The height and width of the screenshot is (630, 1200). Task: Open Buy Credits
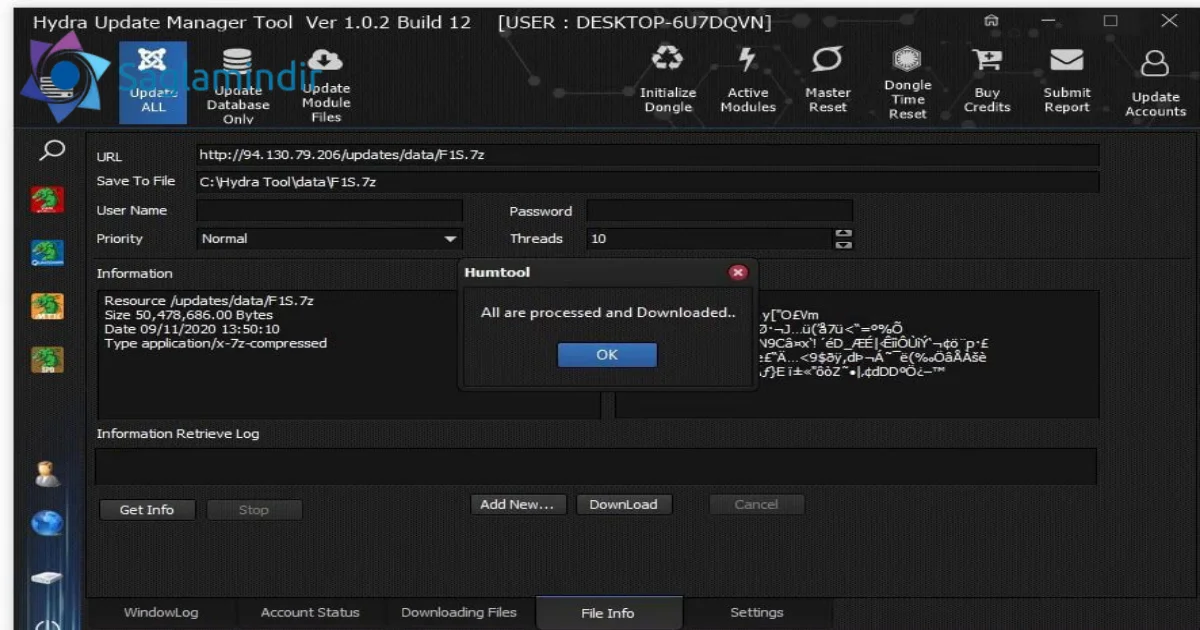987,82
